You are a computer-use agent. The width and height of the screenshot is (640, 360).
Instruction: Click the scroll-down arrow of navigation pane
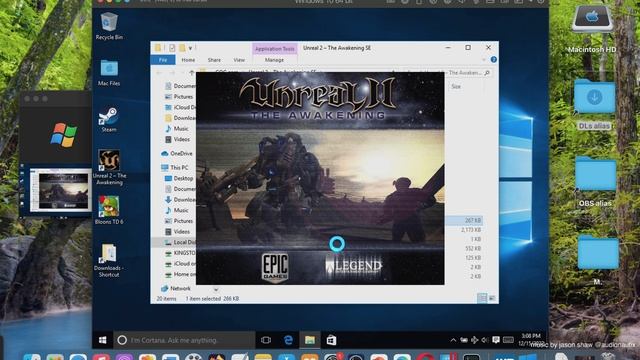pos(216,289)
